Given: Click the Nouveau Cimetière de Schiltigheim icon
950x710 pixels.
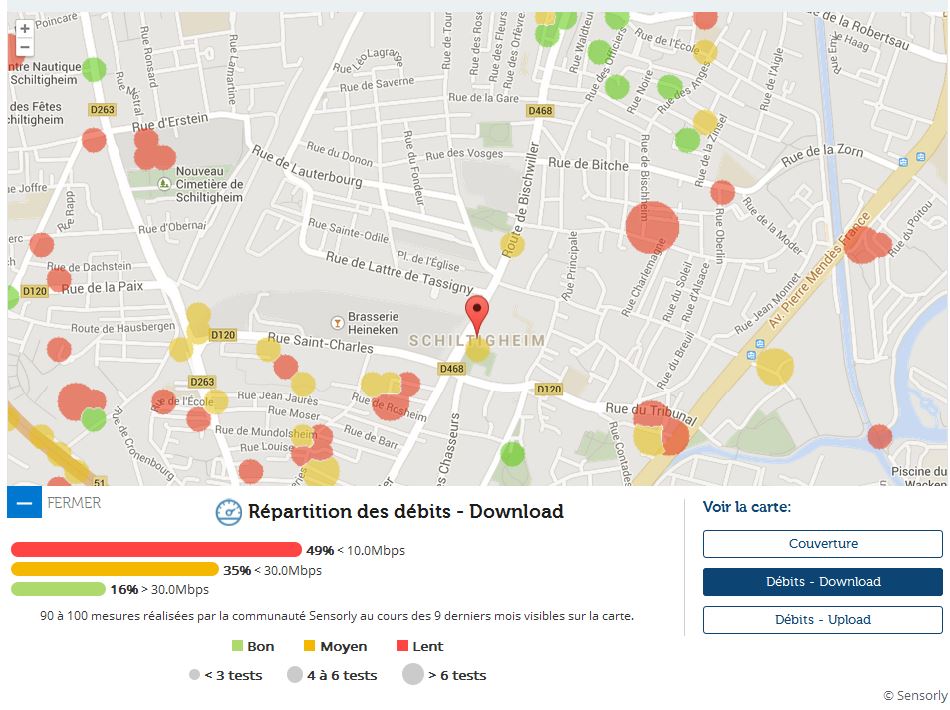Looking at the screenshot, I should (x=163, y=184).
